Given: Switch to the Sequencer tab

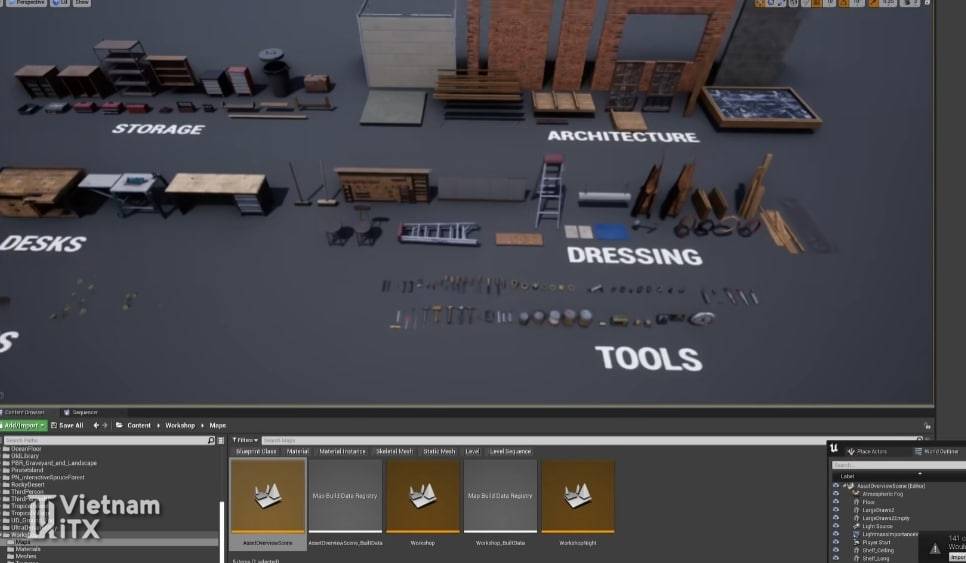Looking at the screenshot, I should tap(85, 411).
